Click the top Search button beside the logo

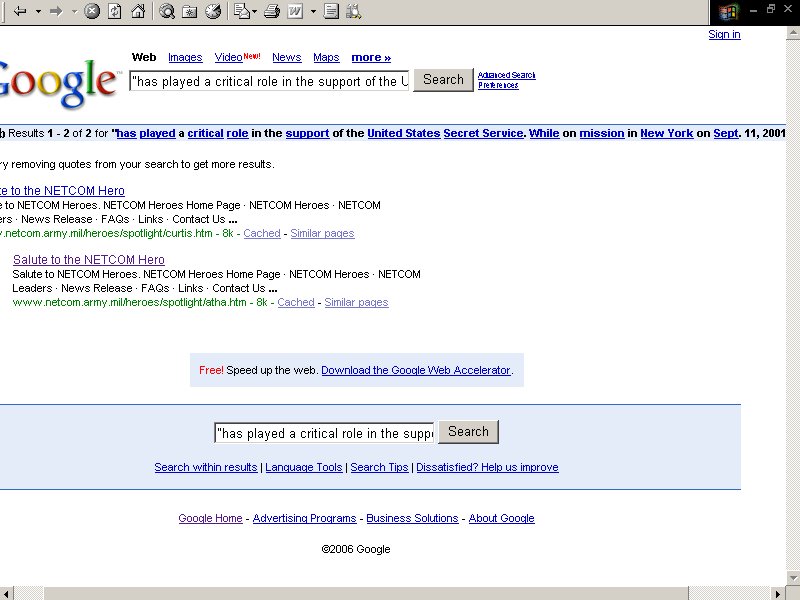point(443,80)
